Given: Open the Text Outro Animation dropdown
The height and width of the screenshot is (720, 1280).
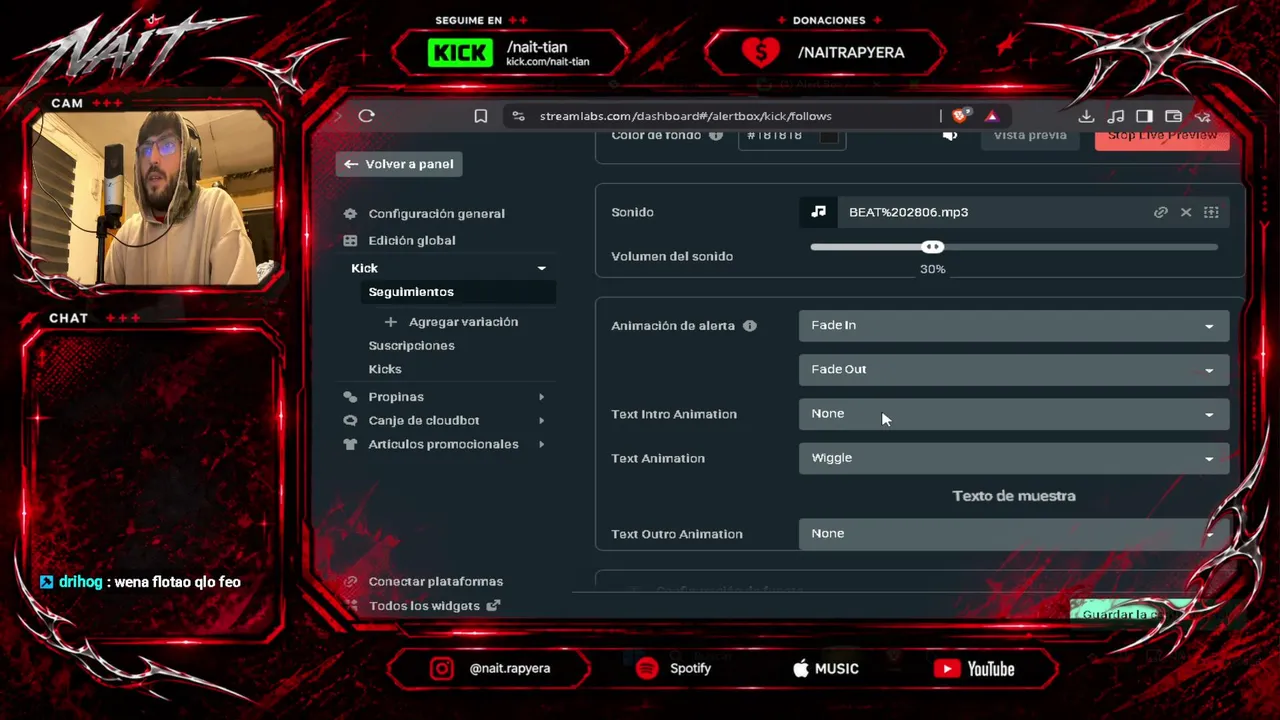Looking at the screenshot, I should pyautogui.click(x=1014, y=534).
